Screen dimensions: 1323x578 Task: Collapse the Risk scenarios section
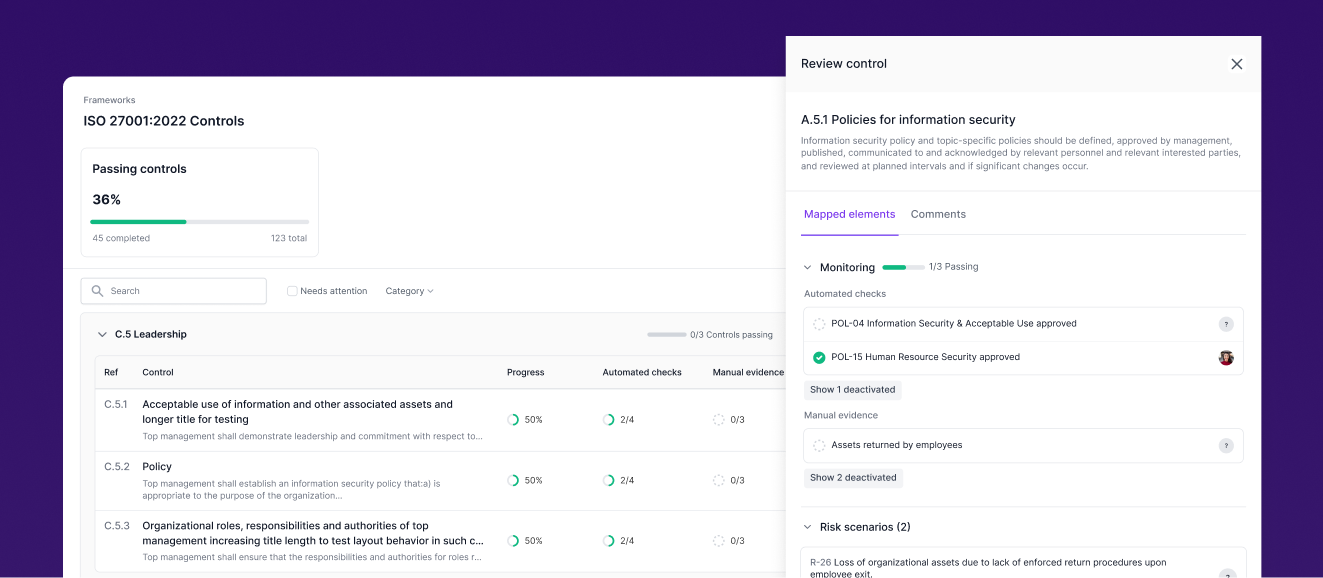[808, 527]
